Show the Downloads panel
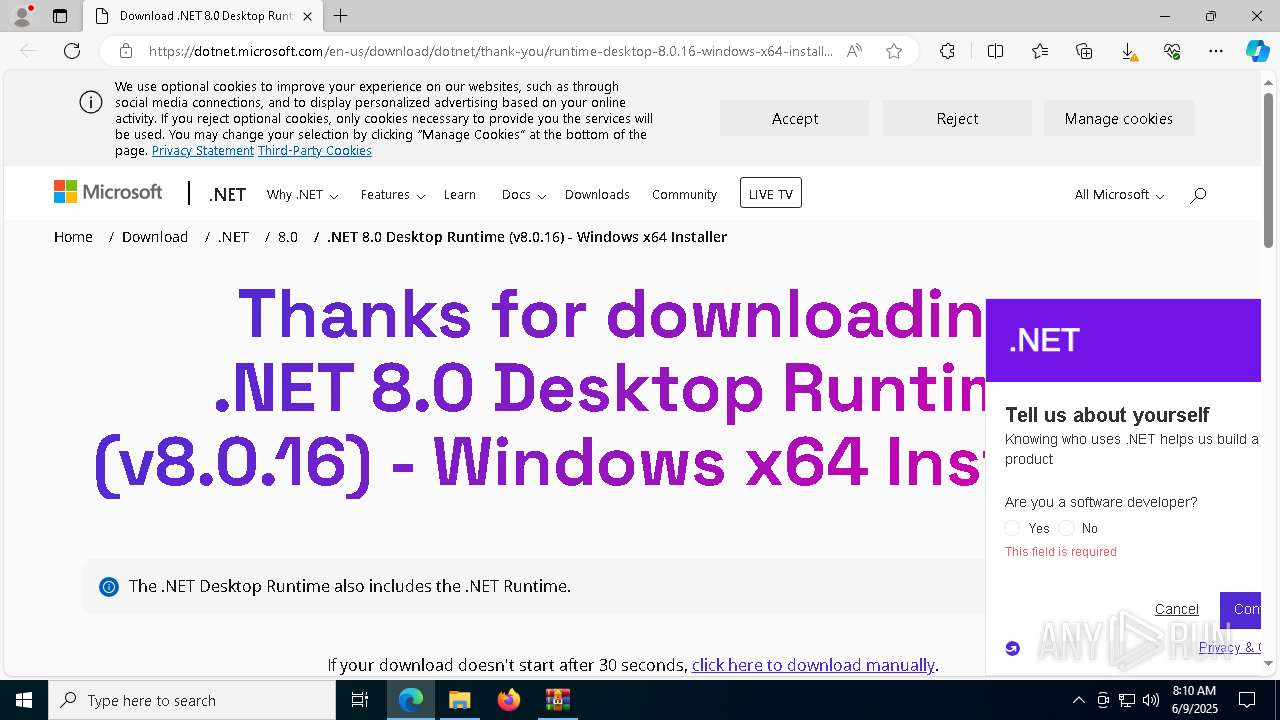 pos(1128,51)
